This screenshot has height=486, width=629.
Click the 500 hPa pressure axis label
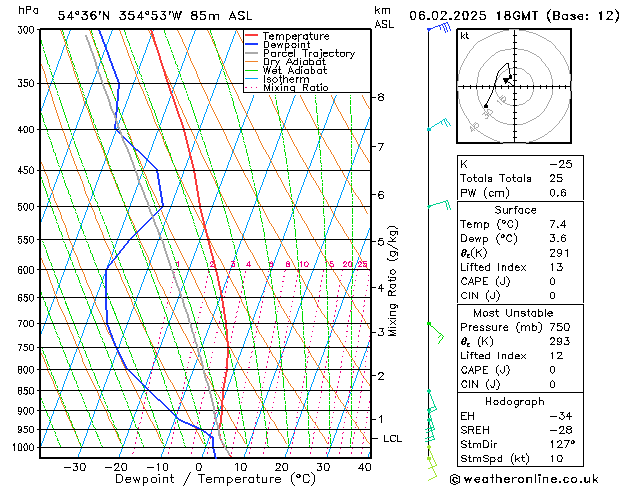point(26,207)
